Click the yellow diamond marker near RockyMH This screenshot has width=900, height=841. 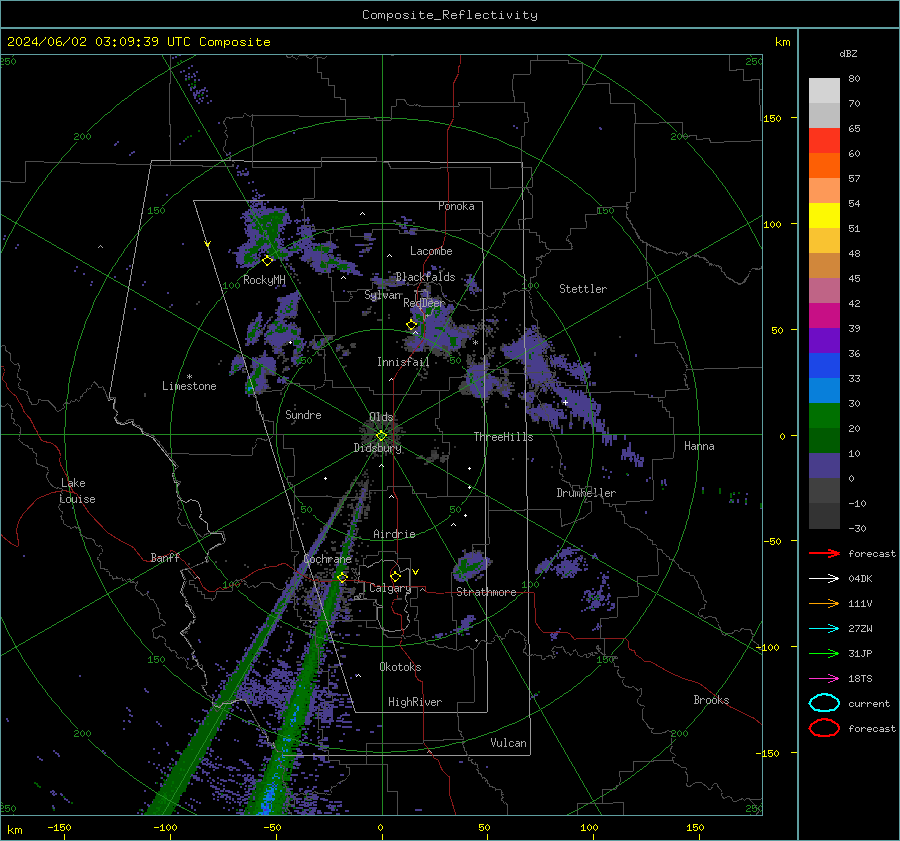[x=267, y=261]
